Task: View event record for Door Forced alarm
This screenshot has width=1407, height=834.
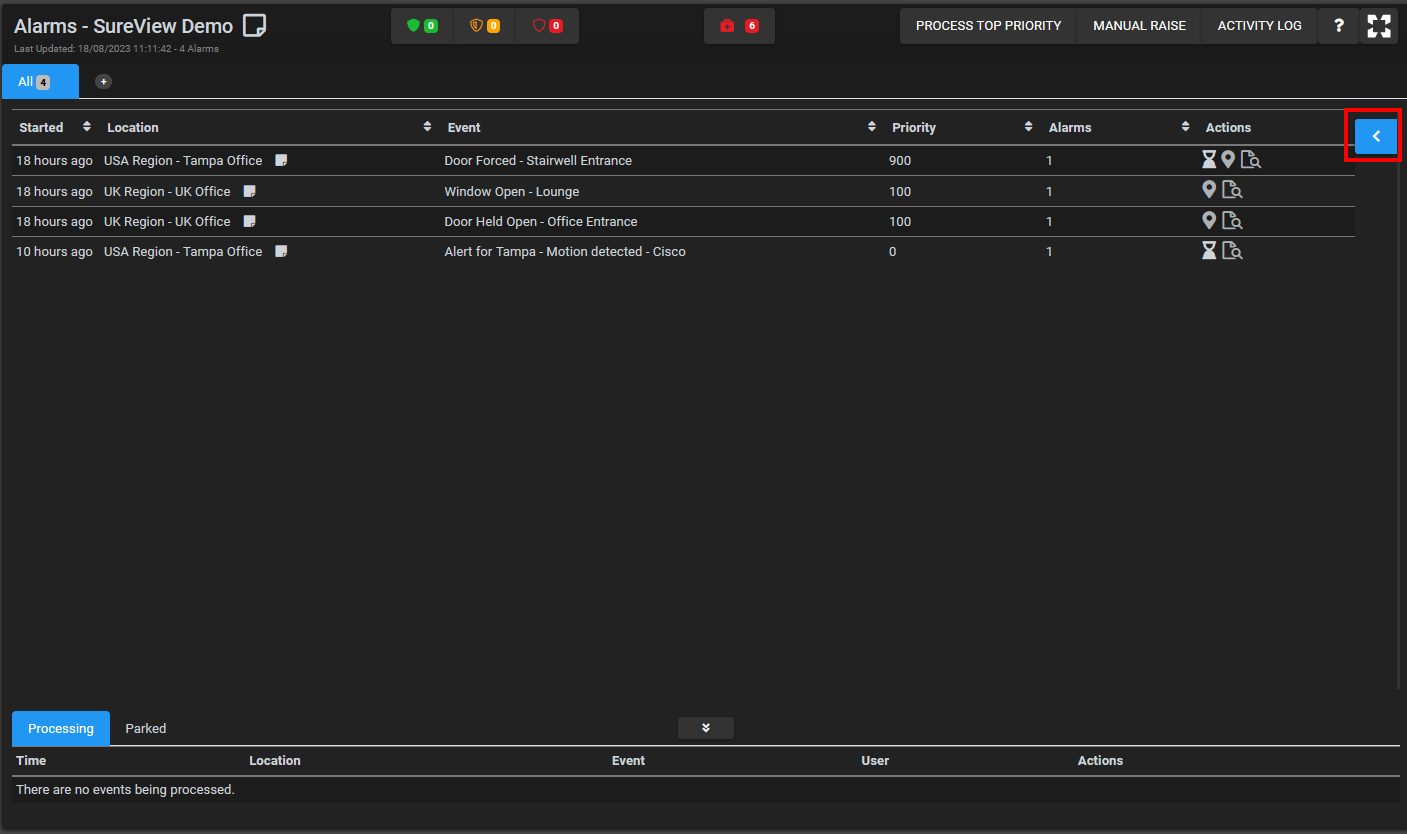Action: click(x=1251, y=160)
